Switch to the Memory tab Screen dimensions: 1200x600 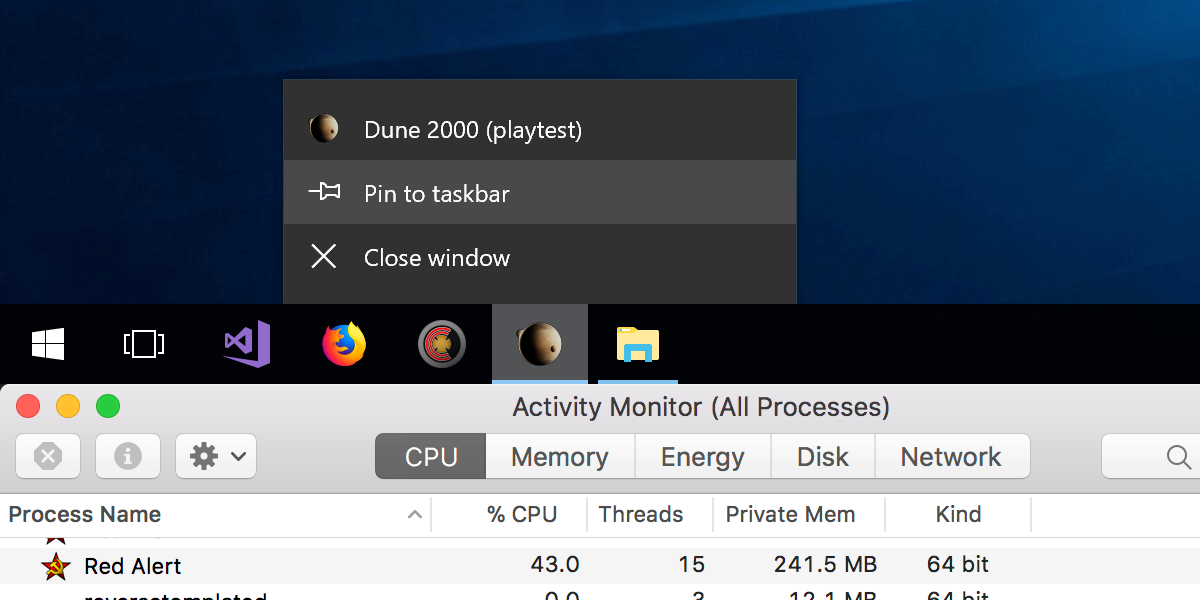click(560, 457)
